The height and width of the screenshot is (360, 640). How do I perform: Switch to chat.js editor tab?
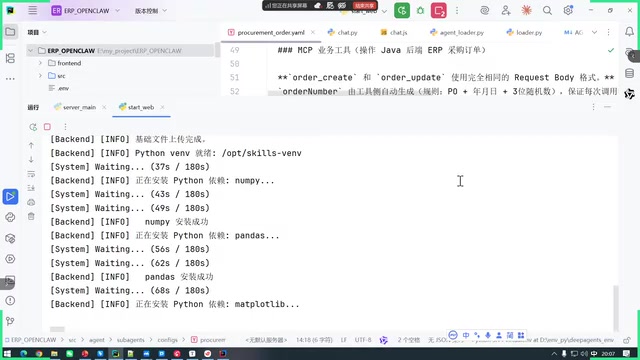394,32
